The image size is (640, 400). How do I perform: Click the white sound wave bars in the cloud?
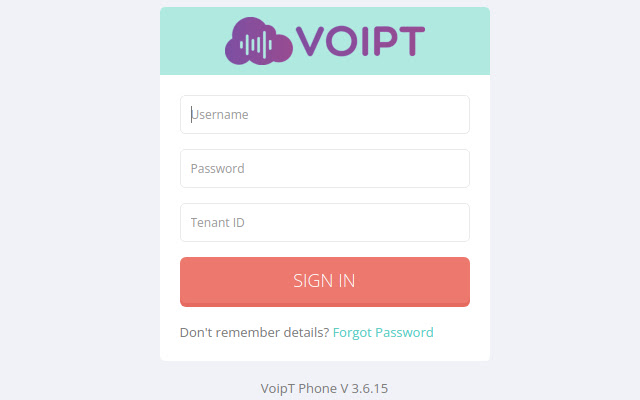[260, 45]
